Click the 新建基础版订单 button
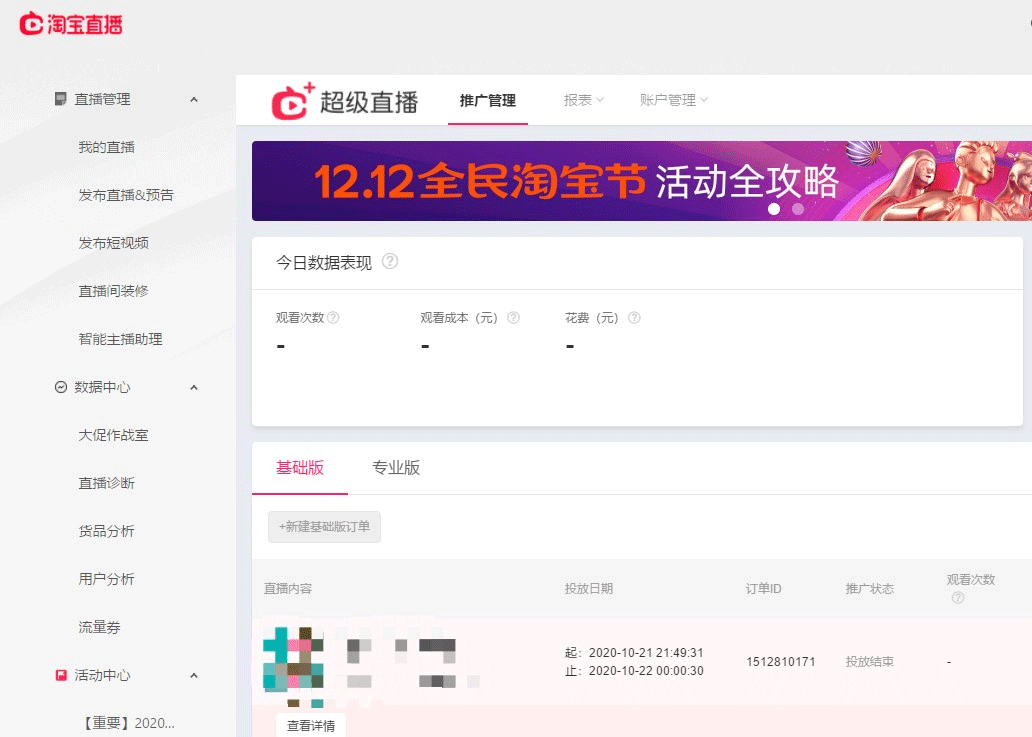Screen dimensions: 1032x737 pyautogui.click(x=324, y=527)
